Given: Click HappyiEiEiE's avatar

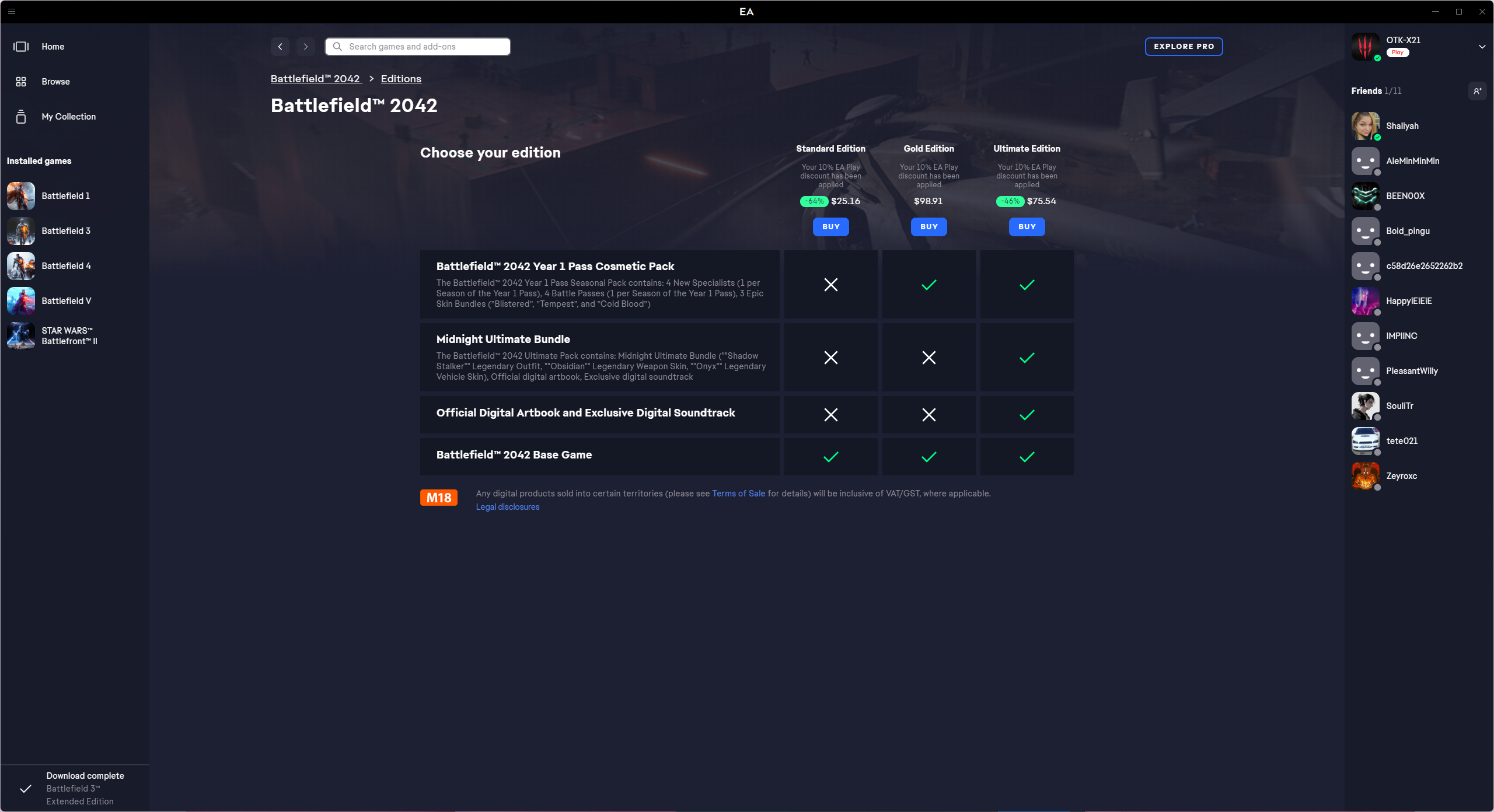Looking at the screenshot, I should point(1366,301).
